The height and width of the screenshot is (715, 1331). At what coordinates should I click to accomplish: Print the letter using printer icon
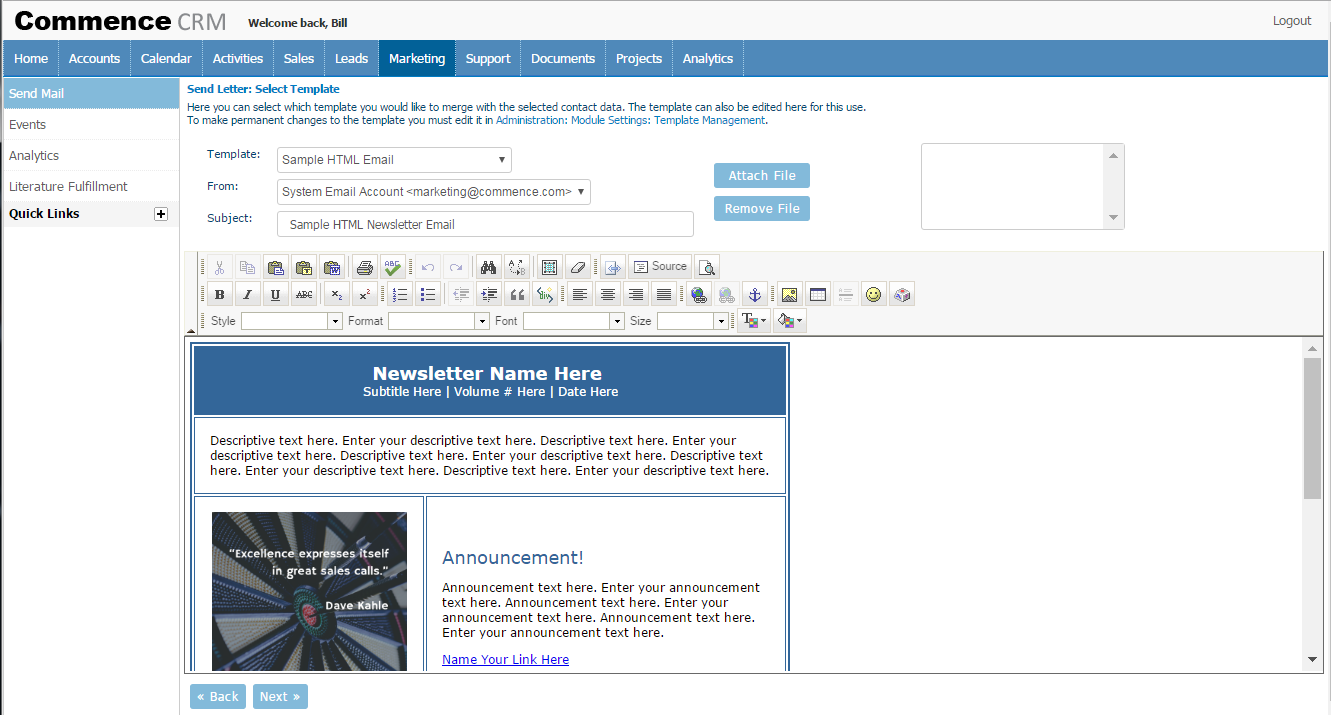[x=365, y=267]
